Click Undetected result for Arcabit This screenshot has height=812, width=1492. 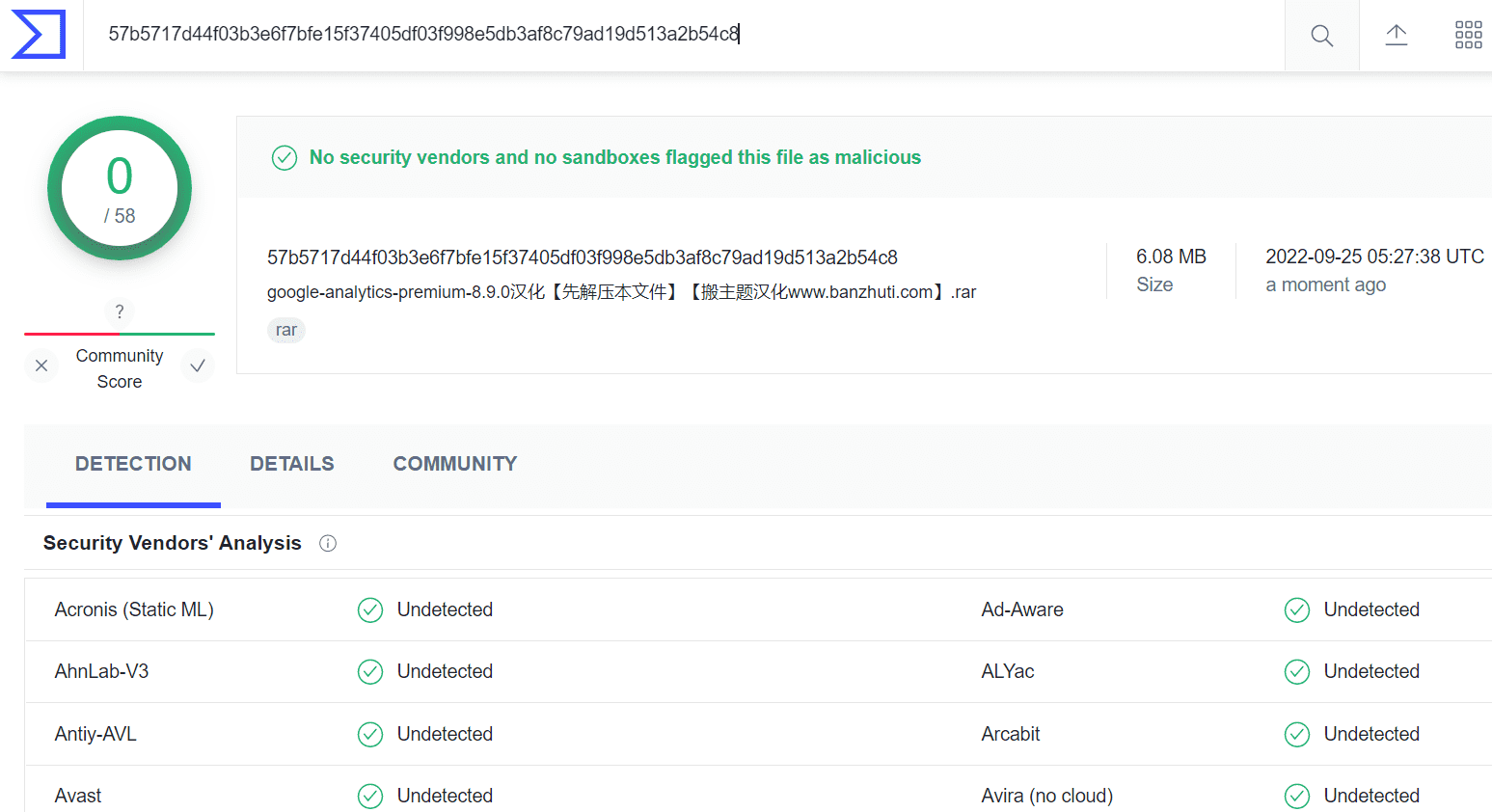click(x=1371, y=734)
